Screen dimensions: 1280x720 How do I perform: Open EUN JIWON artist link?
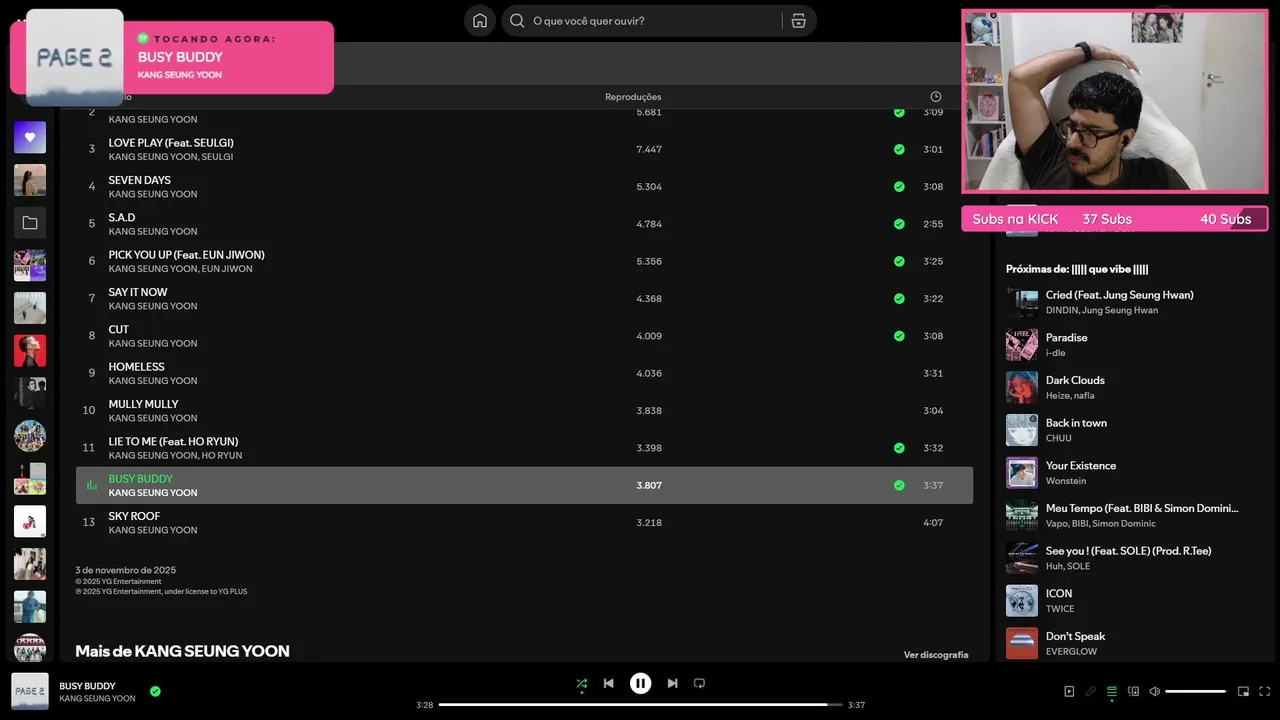point(227,269)
